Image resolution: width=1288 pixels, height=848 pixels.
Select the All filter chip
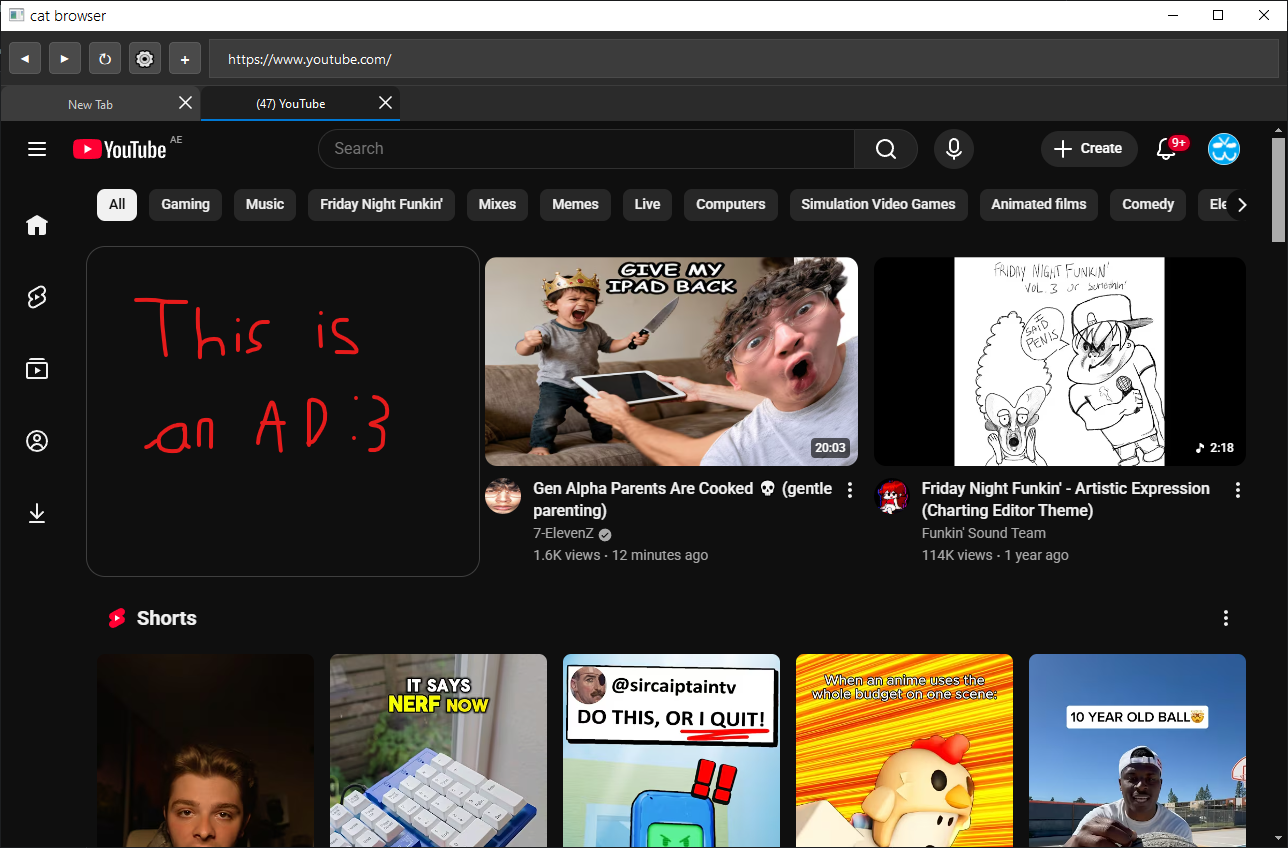(x=117, y=204)
